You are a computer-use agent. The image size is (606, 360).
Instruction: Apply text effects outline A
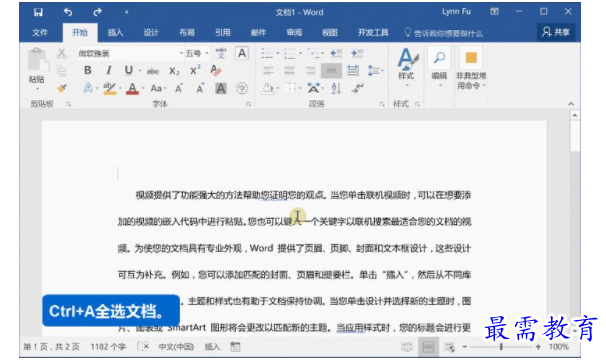click(x=88, y=88)
